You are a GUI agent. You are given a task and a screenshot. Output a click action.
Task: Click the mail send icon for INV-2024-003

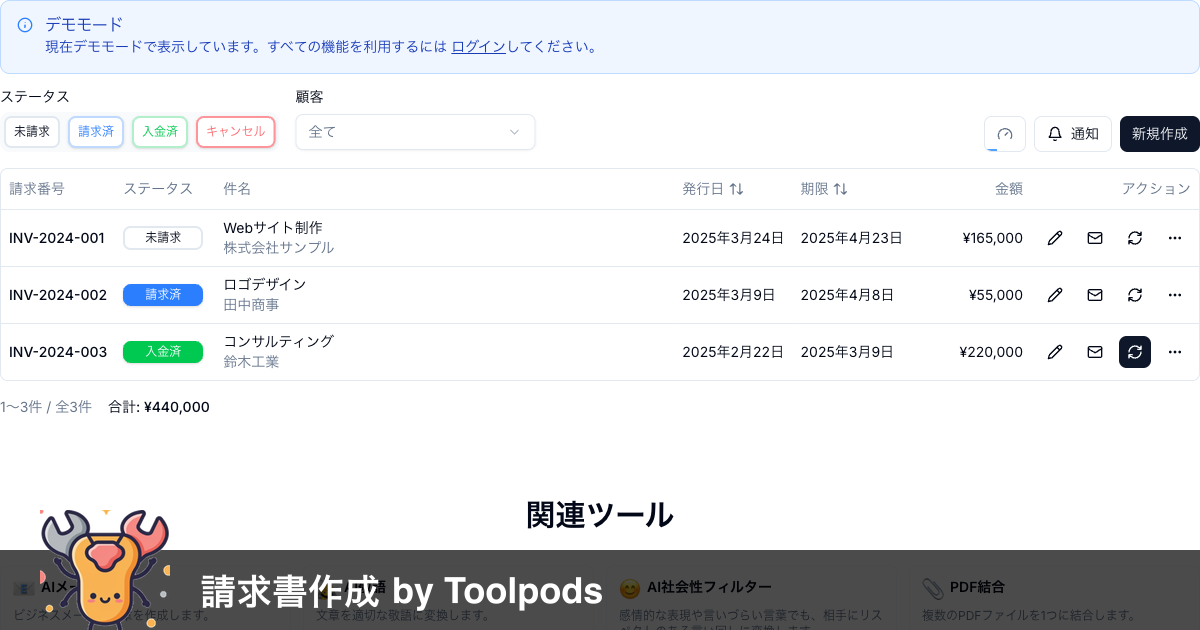point(1094,352)
